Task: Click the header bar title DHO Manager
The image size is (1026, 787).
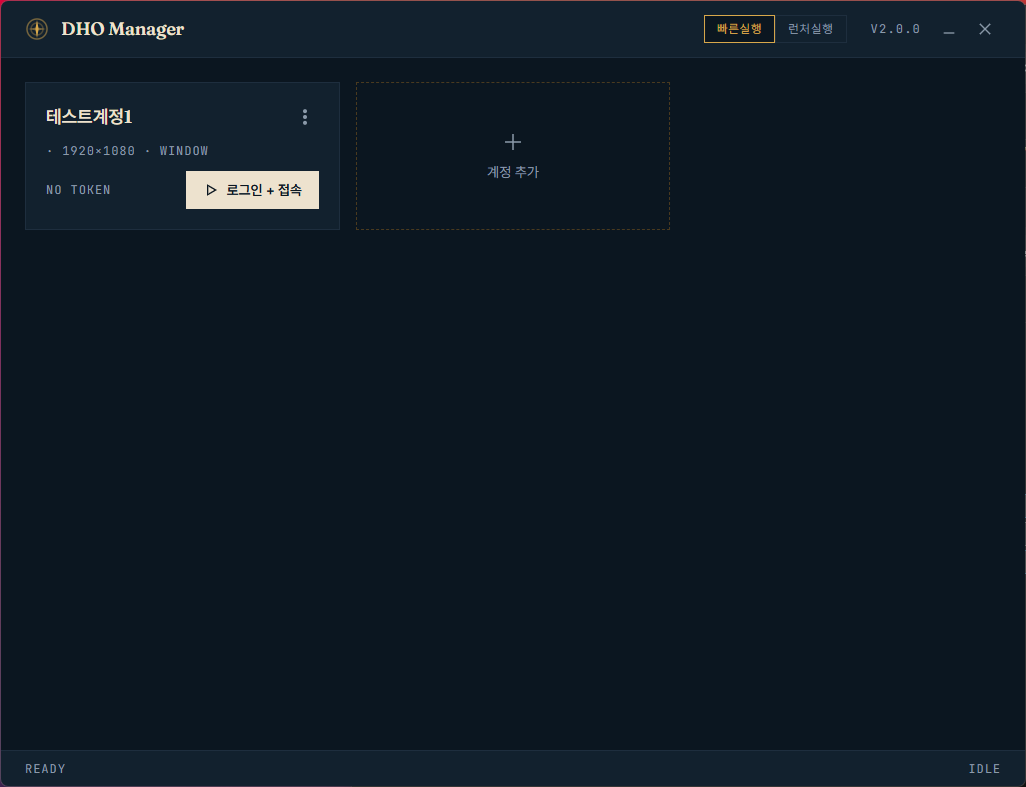Action: (x=124, y=29)
